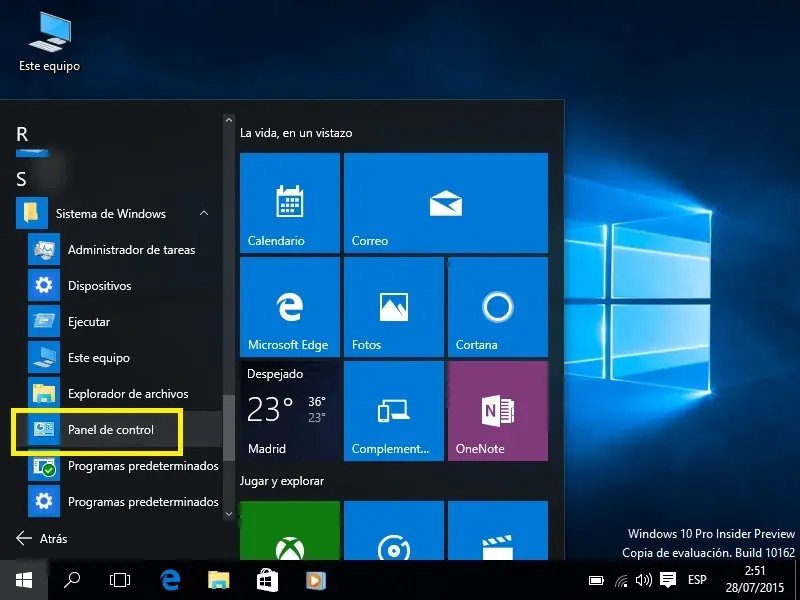Open the movies clapperboard tile
Image resolution: width=800 pixels, height=600 pixels.
pos(498,531)
